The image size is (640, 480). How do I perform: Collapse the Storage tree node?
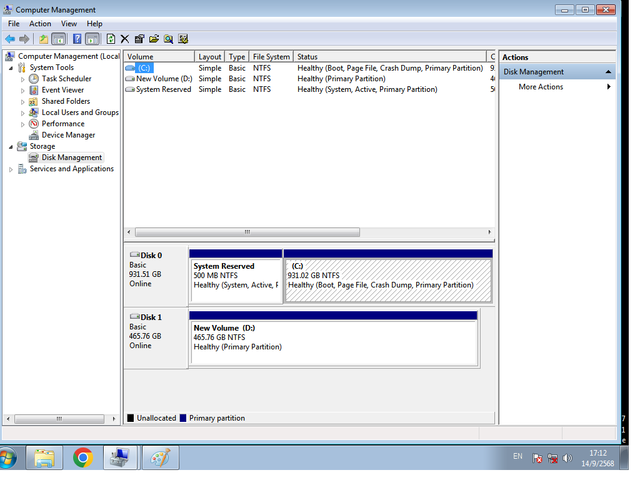click(11, 147)
